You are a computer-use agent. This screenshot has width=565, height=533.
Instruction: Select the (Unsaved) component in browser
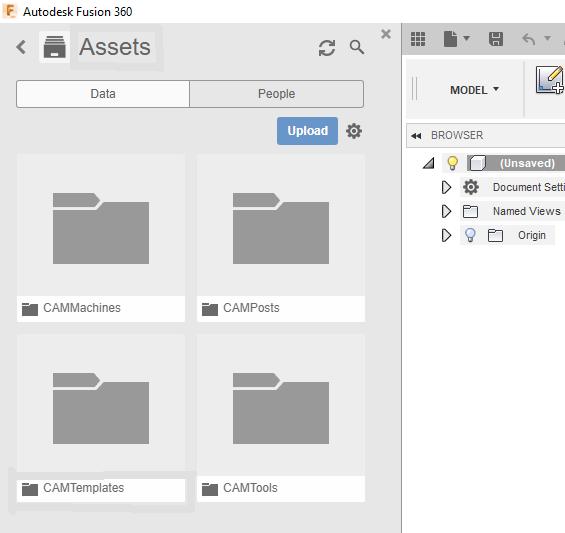[527, 163]
